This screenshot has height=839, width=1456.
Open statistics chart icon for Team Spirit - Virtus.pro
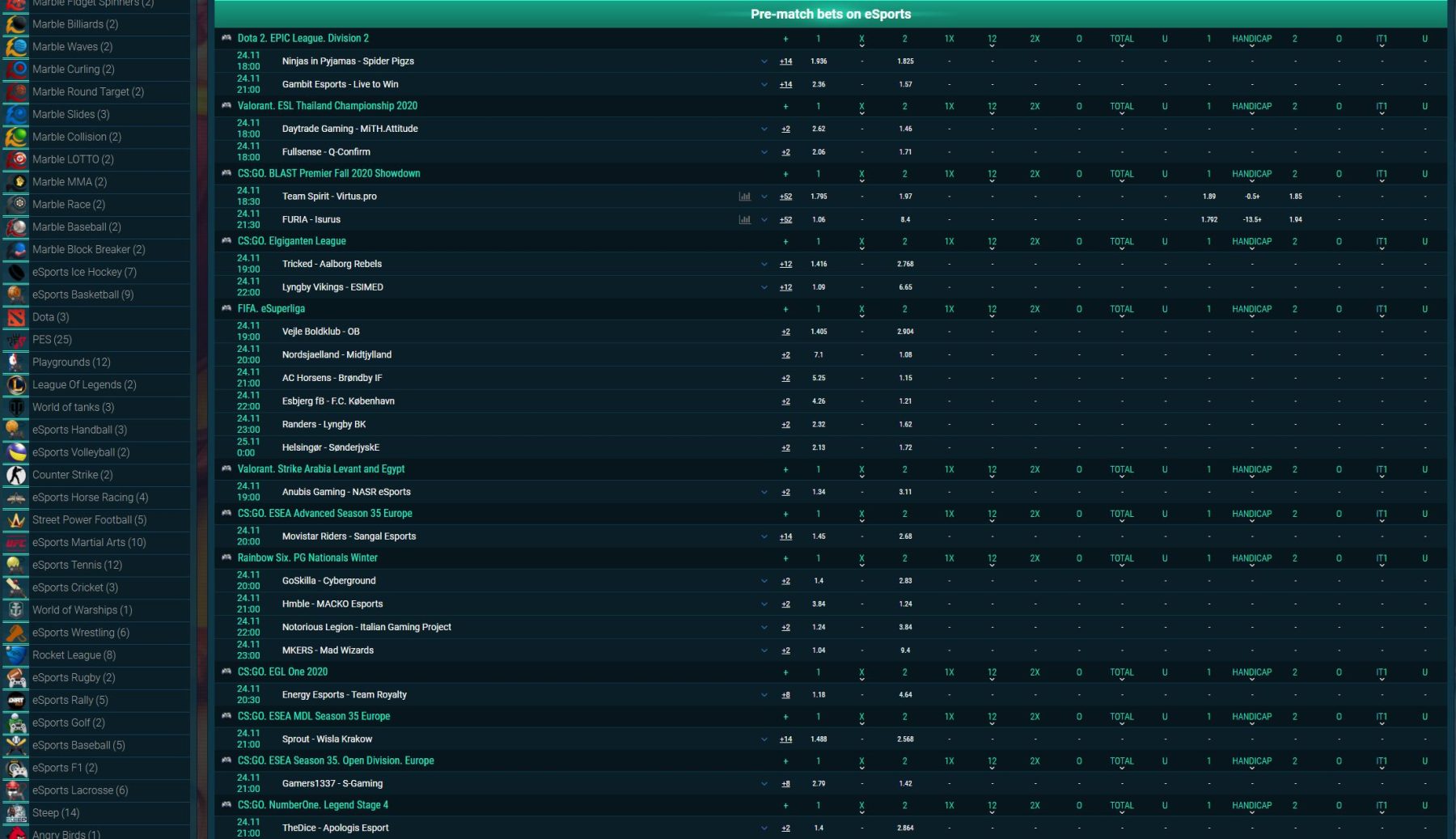[x=744, y=197]
